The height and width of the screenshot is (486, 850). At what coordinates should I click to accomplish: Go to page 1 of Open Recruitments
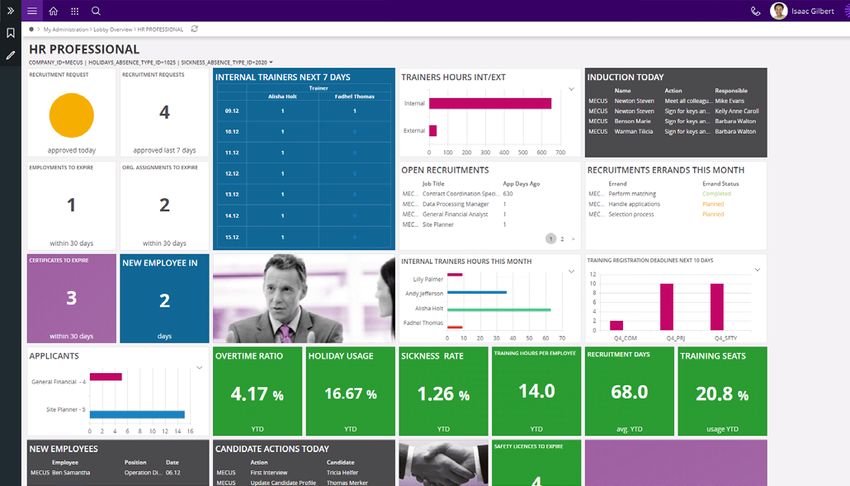[551, 238]
